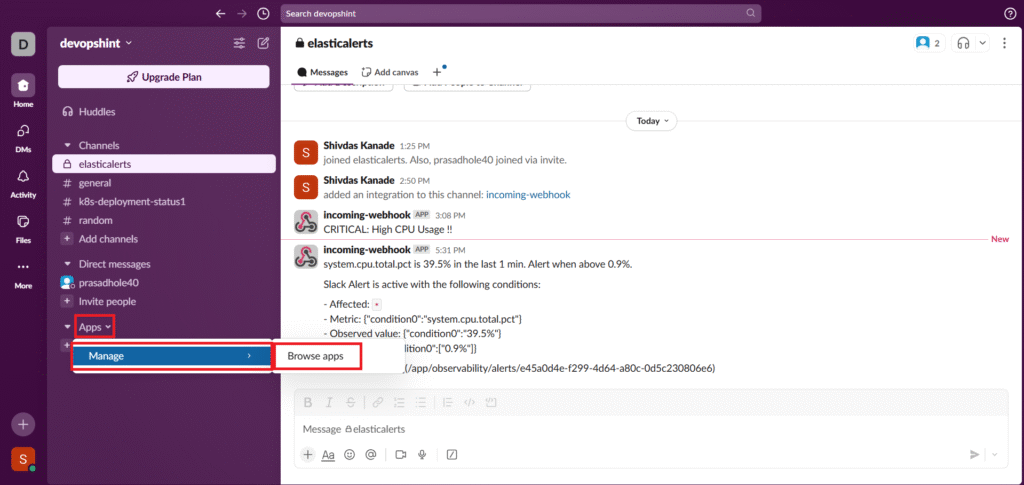
Task: Start a huddle with the headphones icon
Action: (x=963, y=43)
